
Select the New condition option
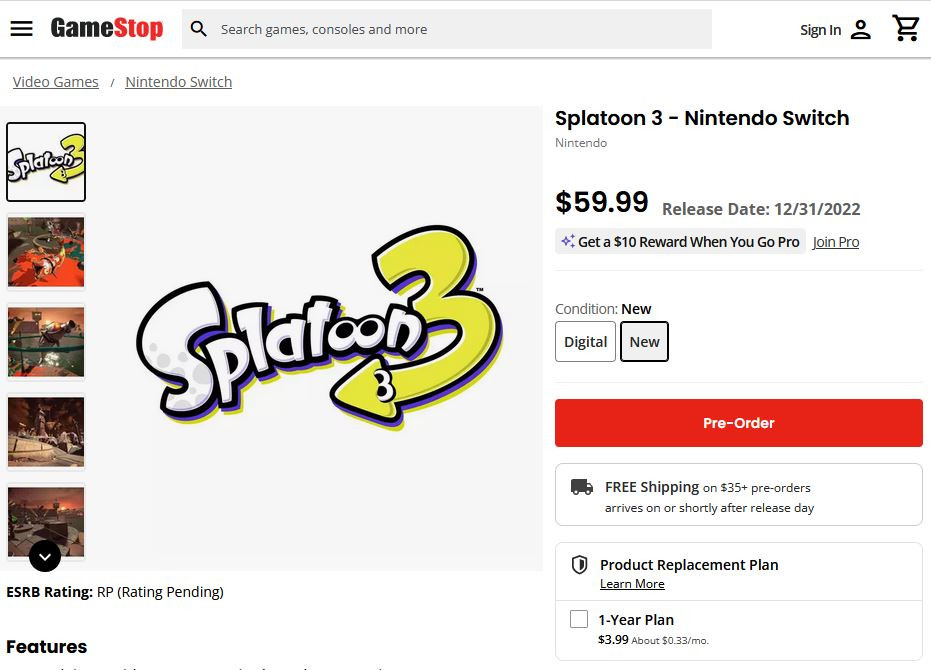pyautogui.click(x=645, y=342)
